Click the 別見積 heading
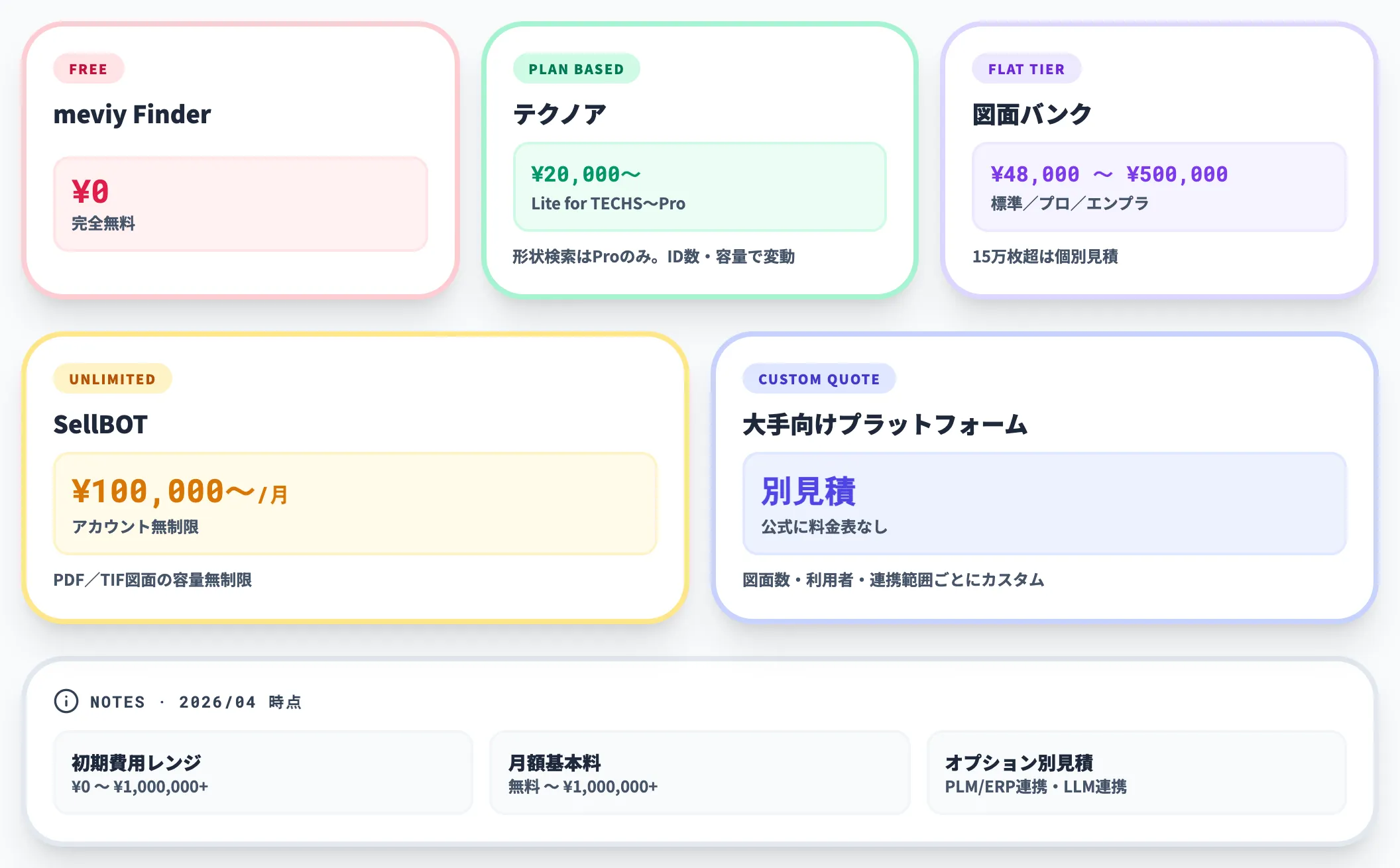The height and width of the screenshot is (868, 1400). (x=808, y=492)
